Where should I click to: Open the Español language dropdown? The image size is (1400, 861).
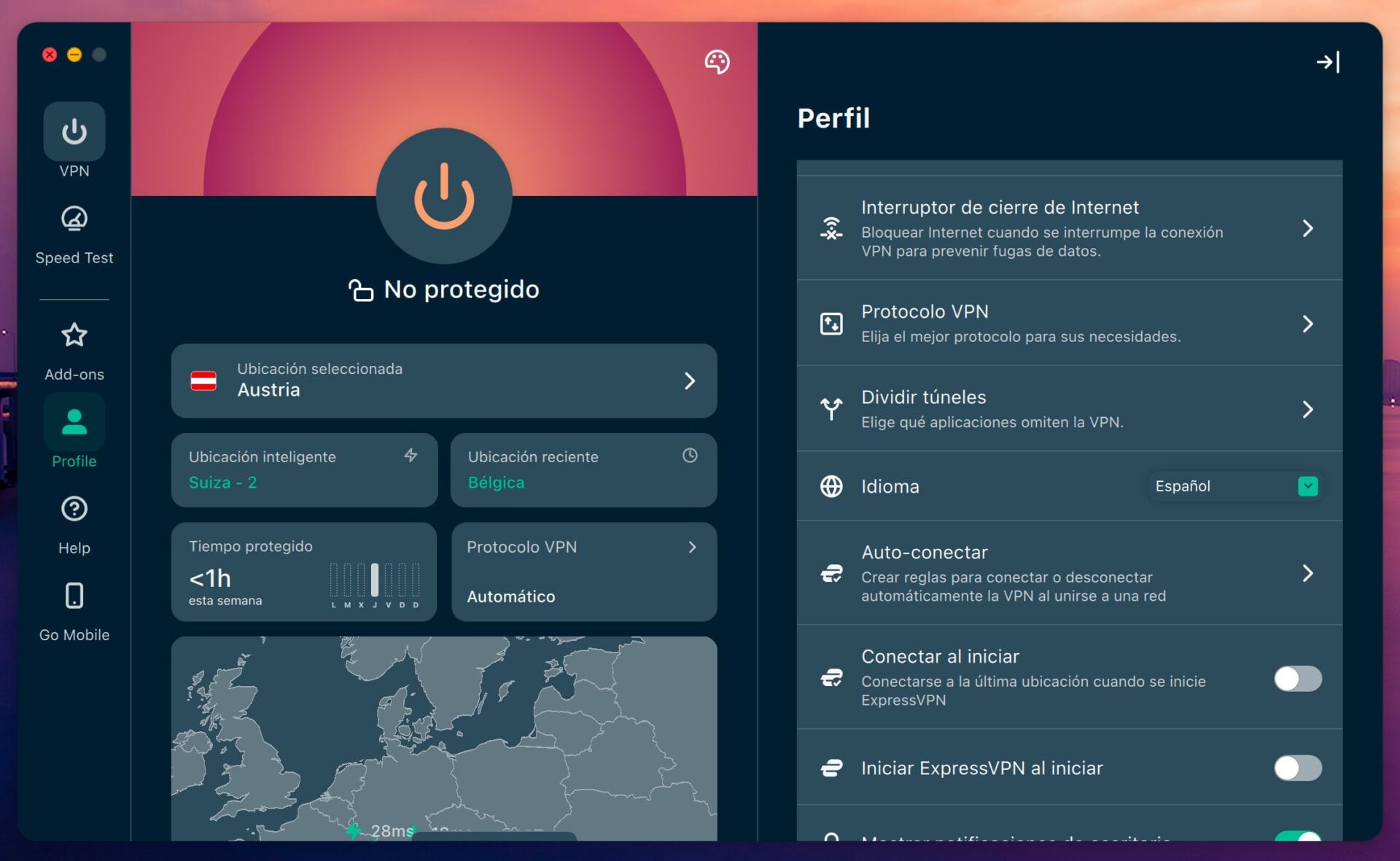pyautogui.click(x=1235, y=486)
